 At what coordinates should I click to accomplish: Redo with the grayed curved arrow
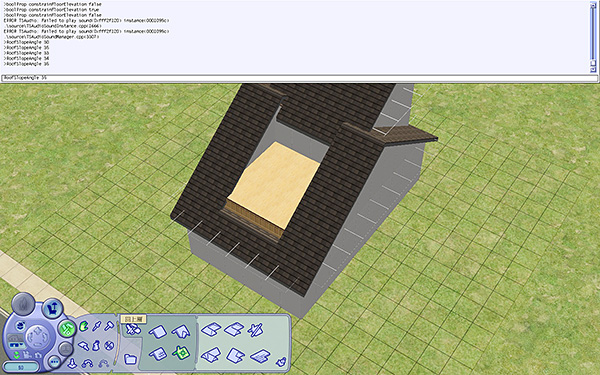point(104,363)
